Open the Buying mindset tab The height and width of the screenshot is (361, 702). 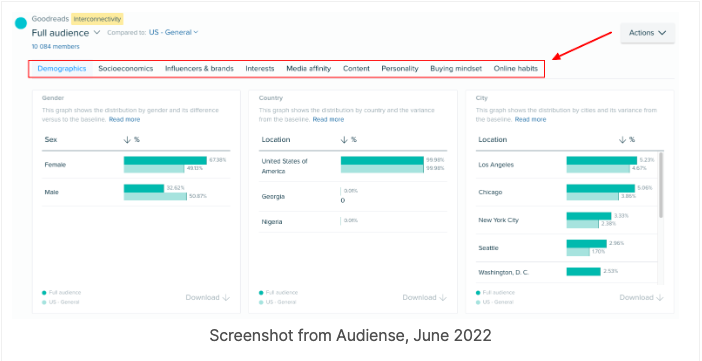click(456, 69)
